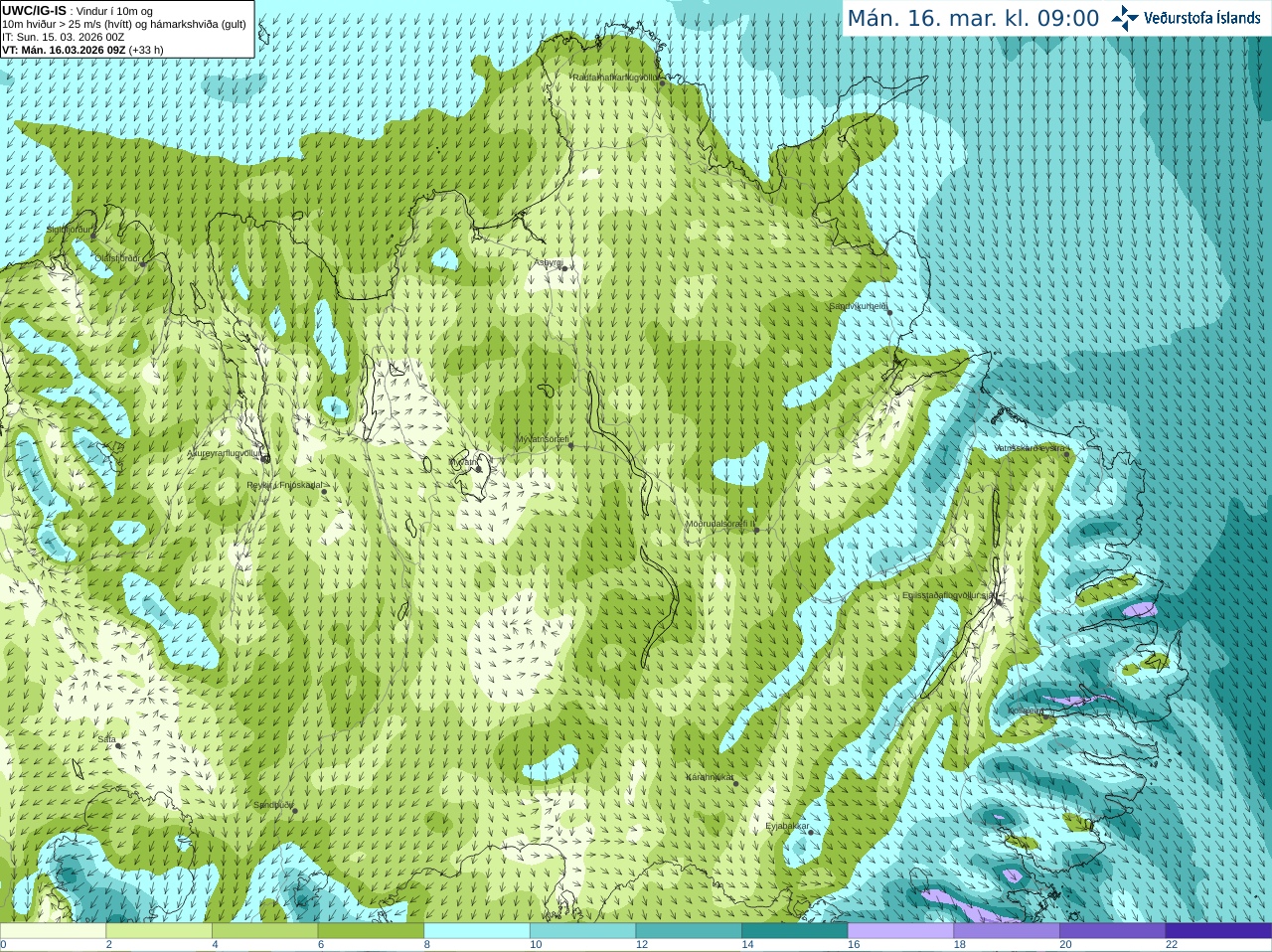Select the above-22 m/s dark indigo swatch
The height and width of the screenshot is (952, 1272).
point(1218,931)
